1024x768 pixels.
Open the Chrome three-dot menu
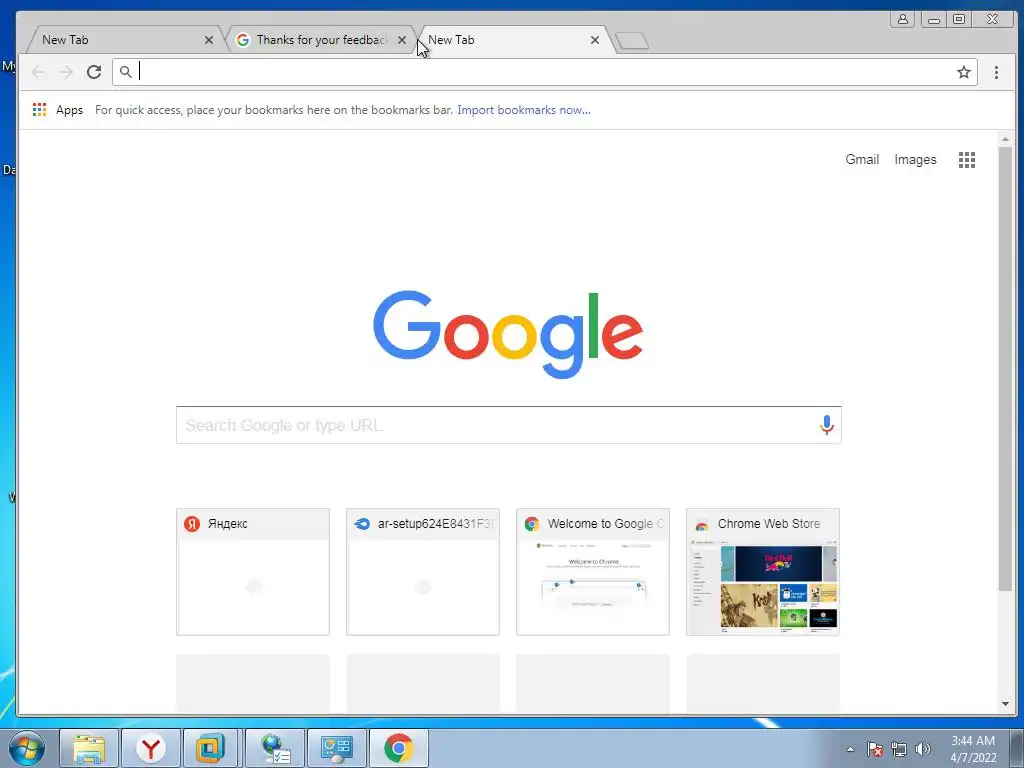[996, 72]
